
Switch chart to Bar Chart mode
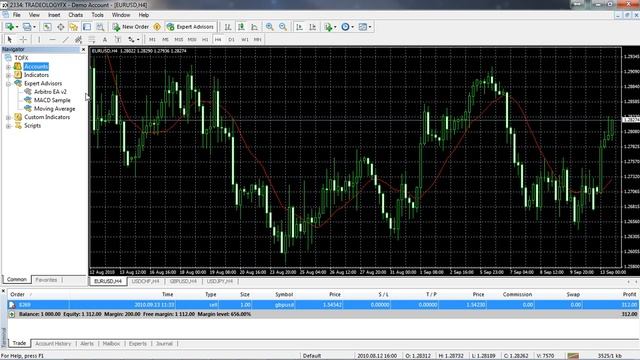coord(228,27)
